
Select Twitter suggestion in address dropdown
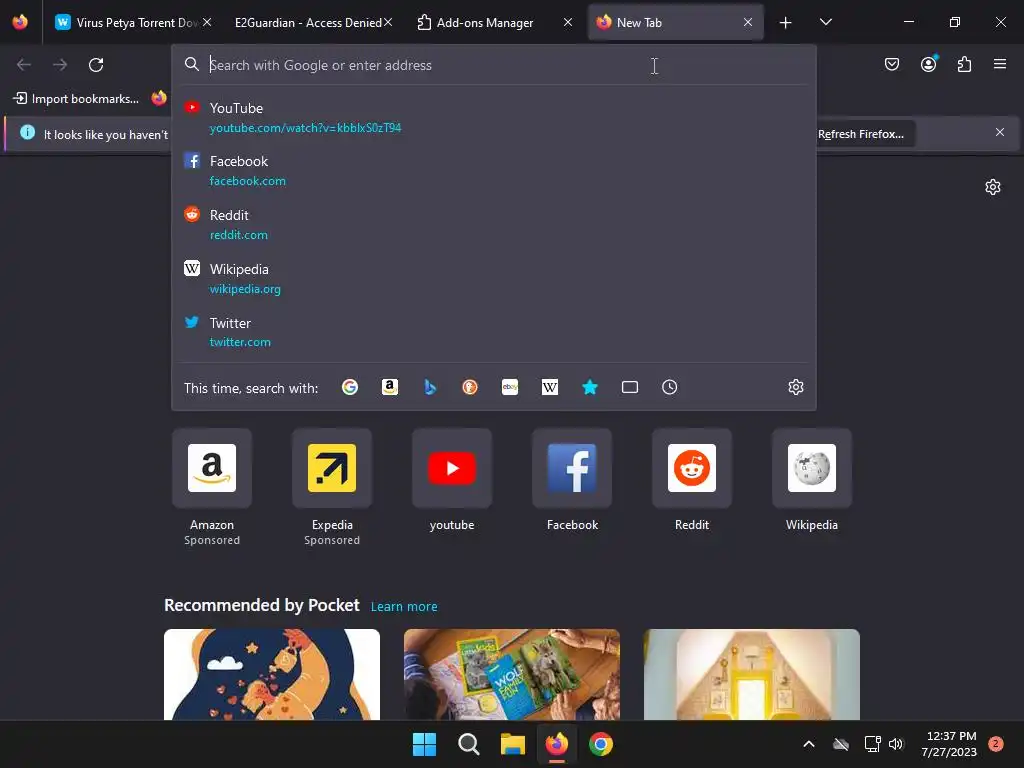pos(494,332)
